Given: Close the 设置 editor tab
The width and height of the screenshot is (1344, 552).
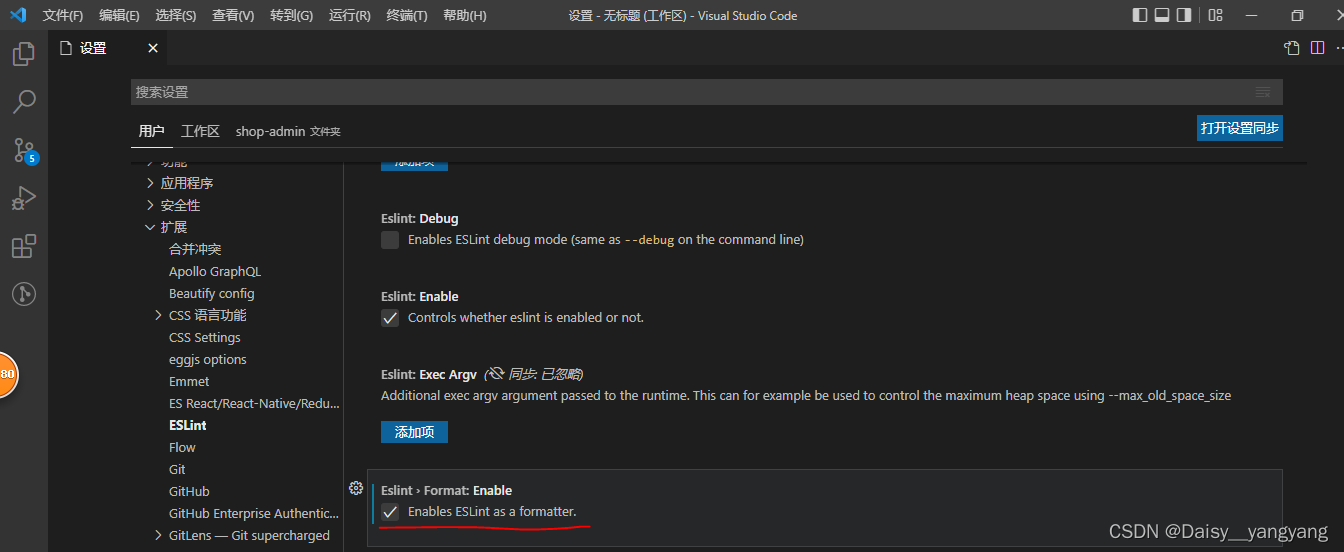Looking at the screenshot, I should pos(153,48).
